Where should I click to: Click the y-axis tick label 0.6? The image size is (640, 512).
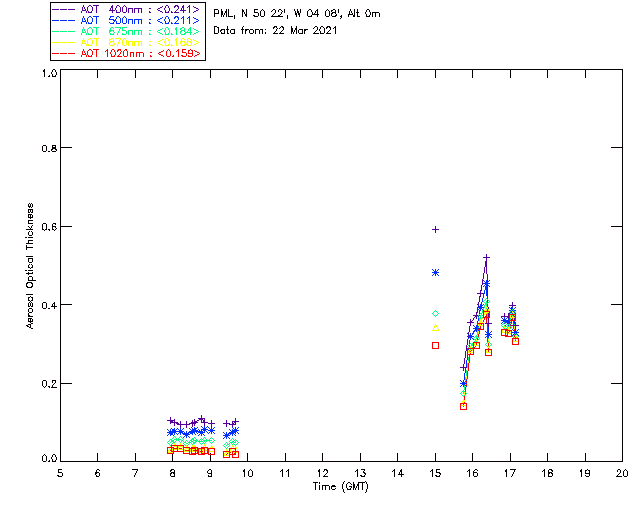tap(49, 227)
